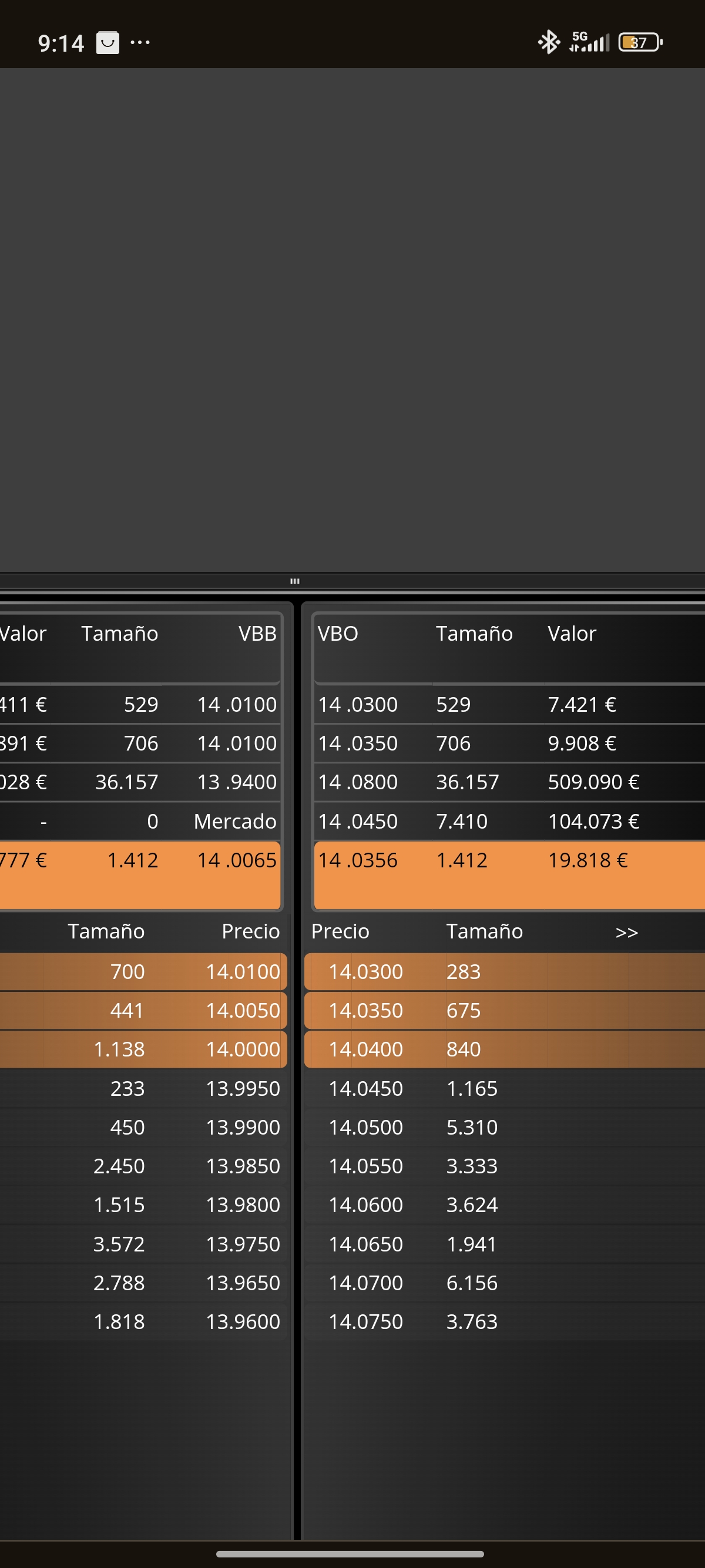Click ask size 5.310
This screenshot has width=705, height=1568.
click(472, 1128)
